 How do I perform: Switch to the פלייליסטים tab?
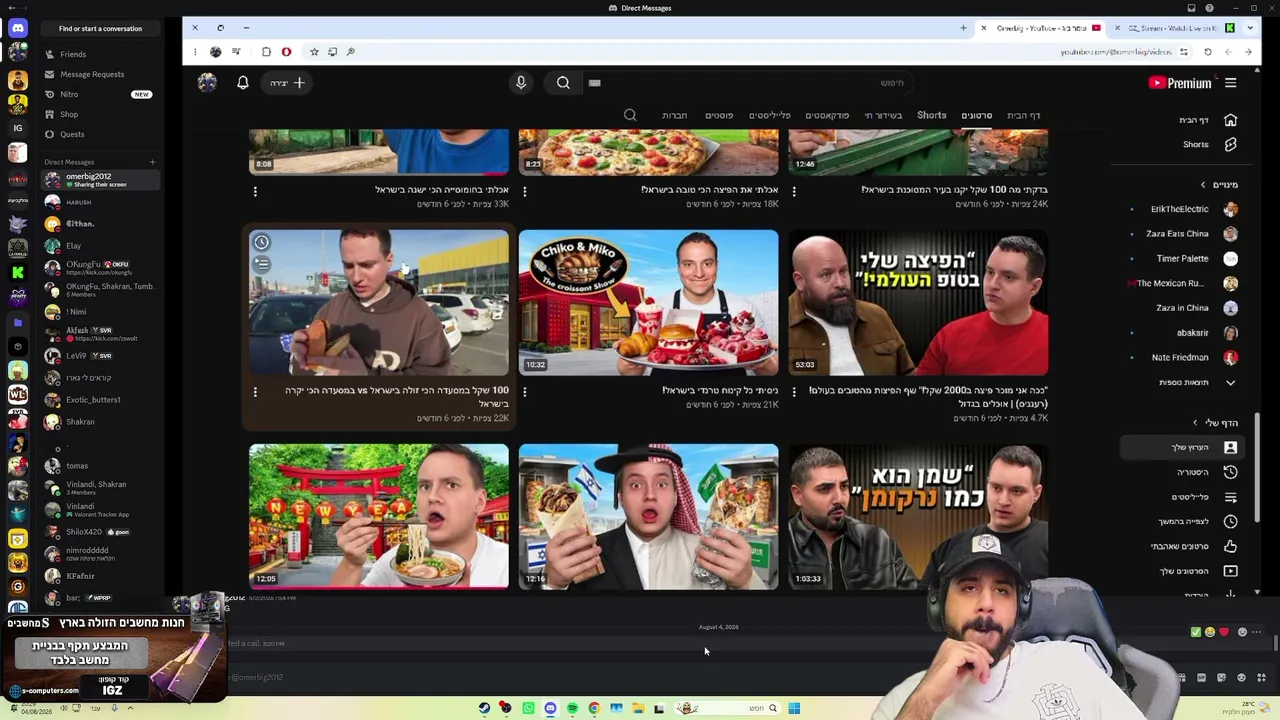pyautogui.click(x=770, y=115)
